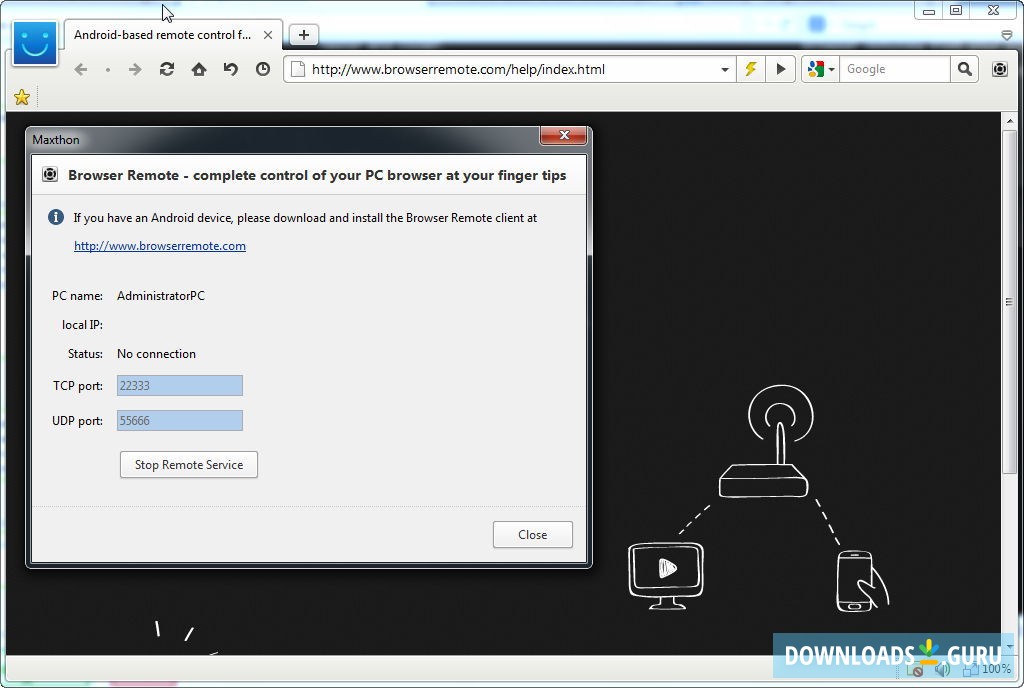
Task: Close the Android-based remote control tab
Action: pos(268,35)
